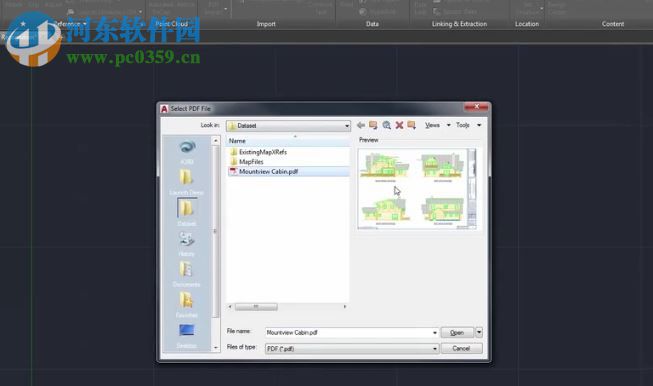Click file list scroll left arrow

pos(230,307)
